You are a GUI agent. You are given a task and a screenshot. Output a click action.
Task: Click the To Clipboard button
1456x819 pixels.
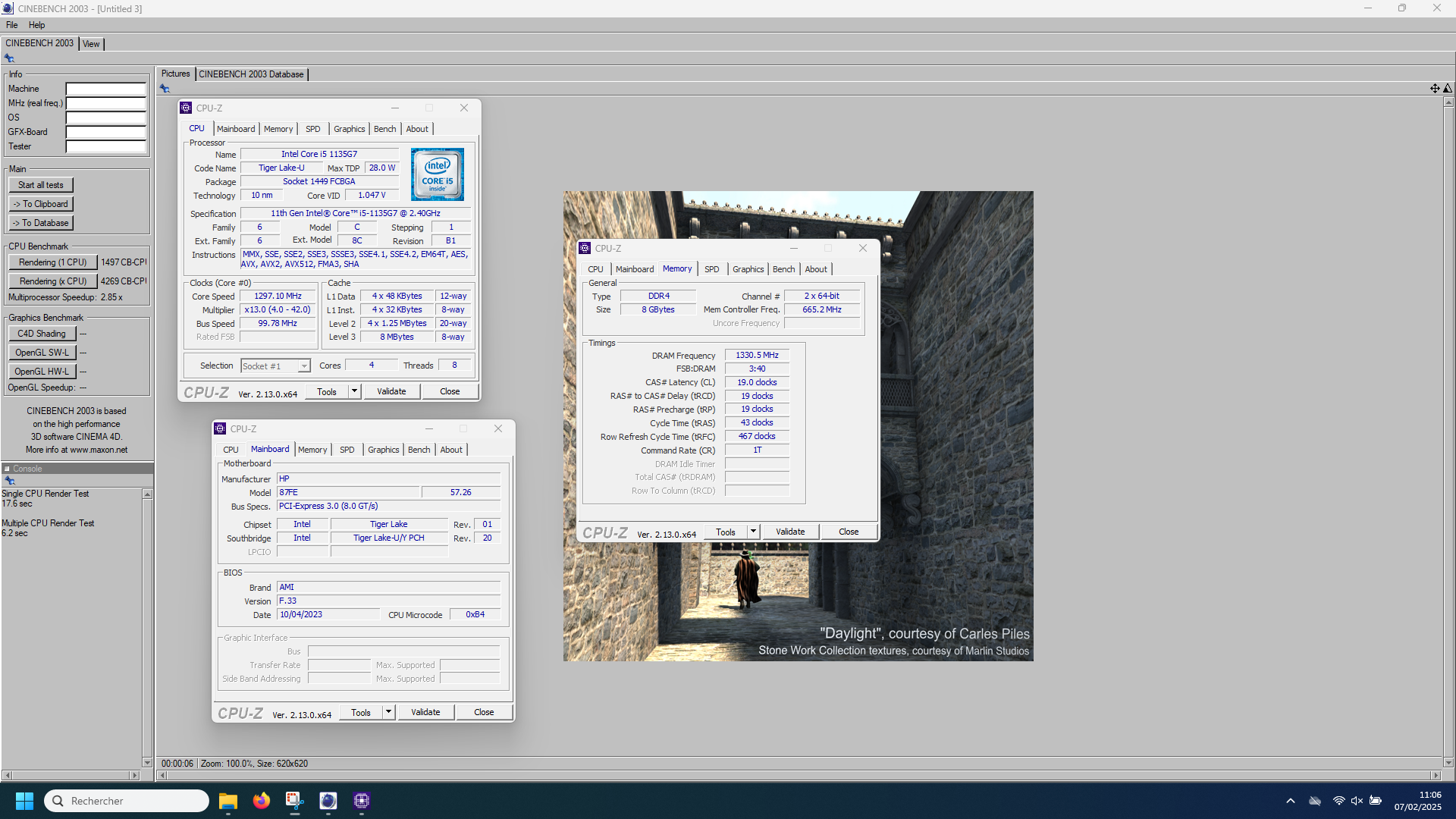point(41,204)
